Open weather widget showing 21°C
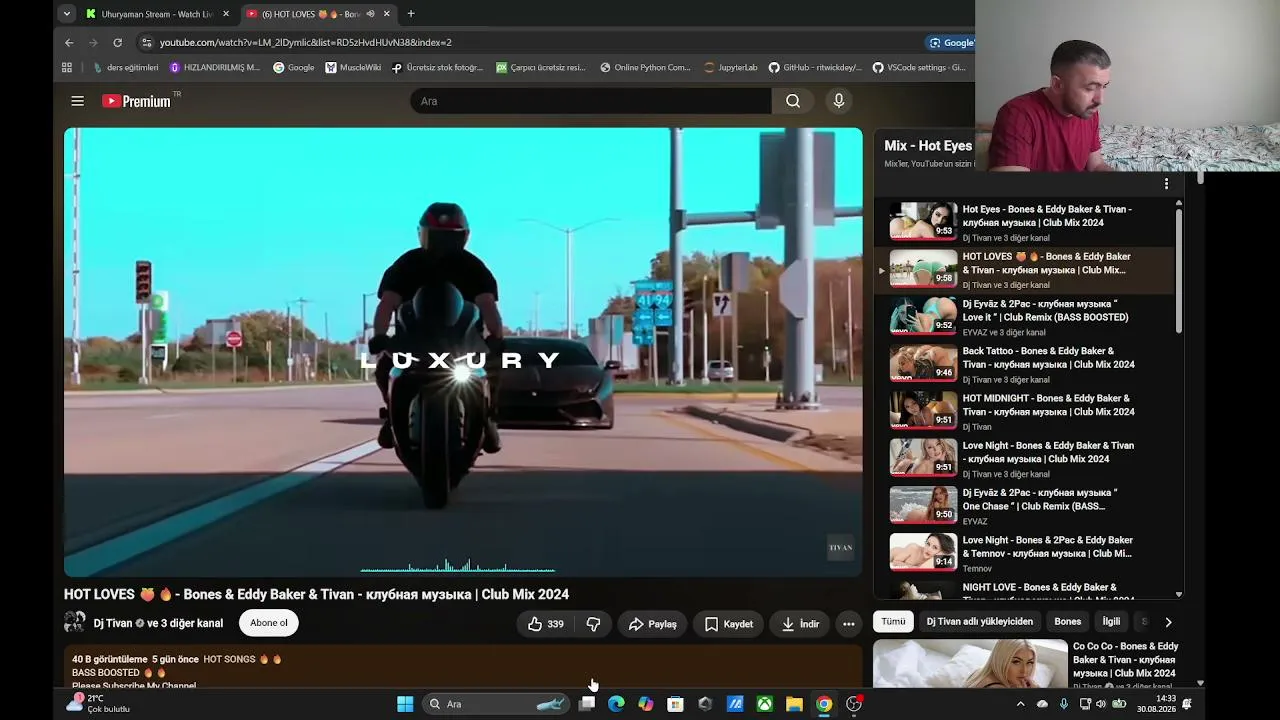 point(98,704)
